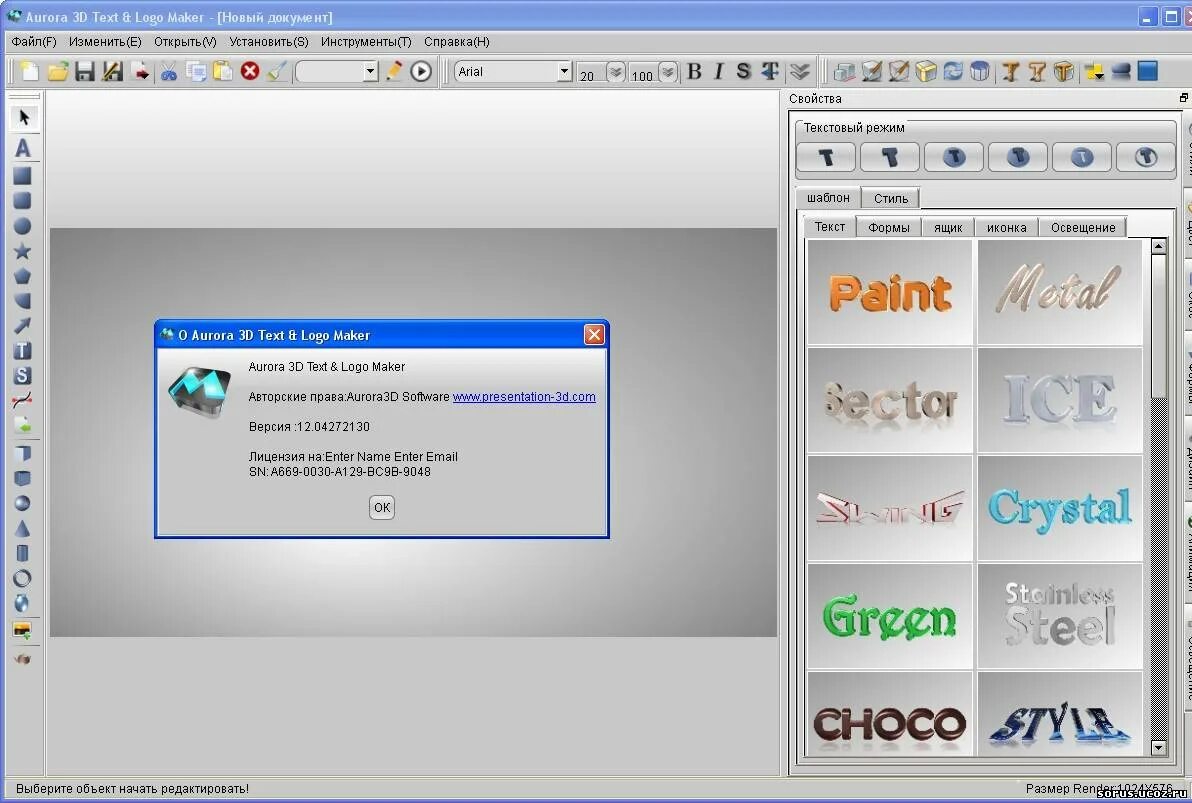
Task: Delete object with the red X toolbar icon
Action: [250, 71]
